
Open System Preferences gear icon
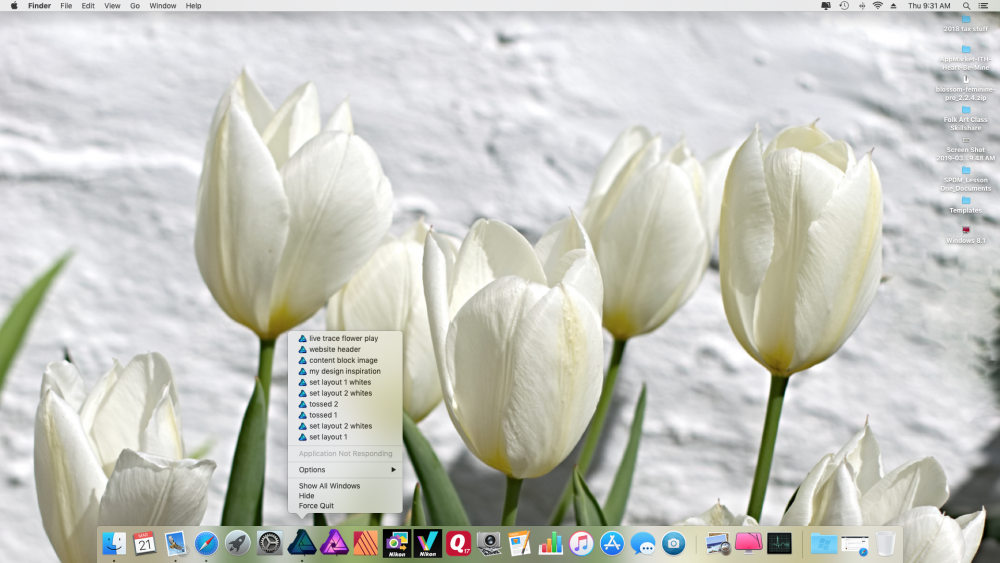click(x=269, y=544)
